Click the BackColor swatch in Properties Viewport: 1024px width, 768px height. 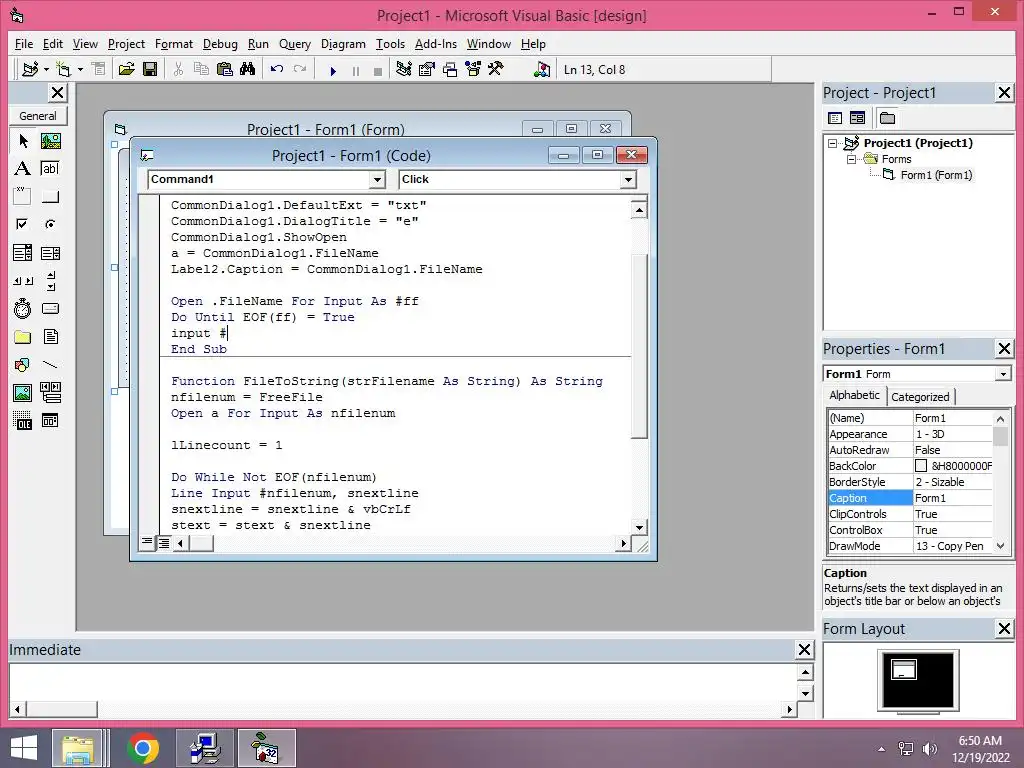click(x=921, y=466)
